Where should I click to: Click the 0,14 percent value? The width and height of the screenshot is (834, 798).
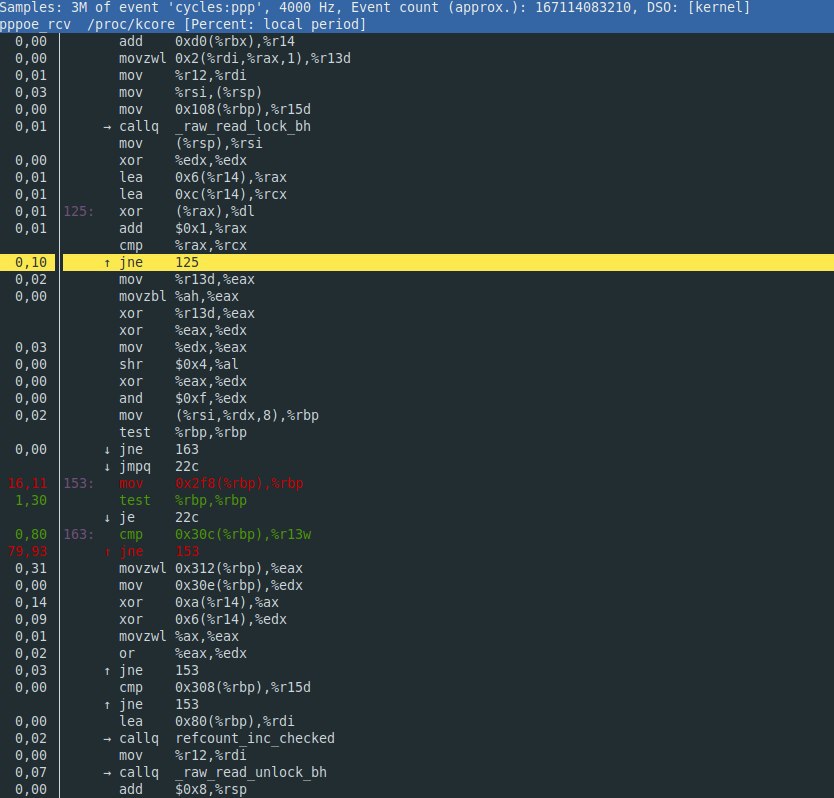click(31, 602)
